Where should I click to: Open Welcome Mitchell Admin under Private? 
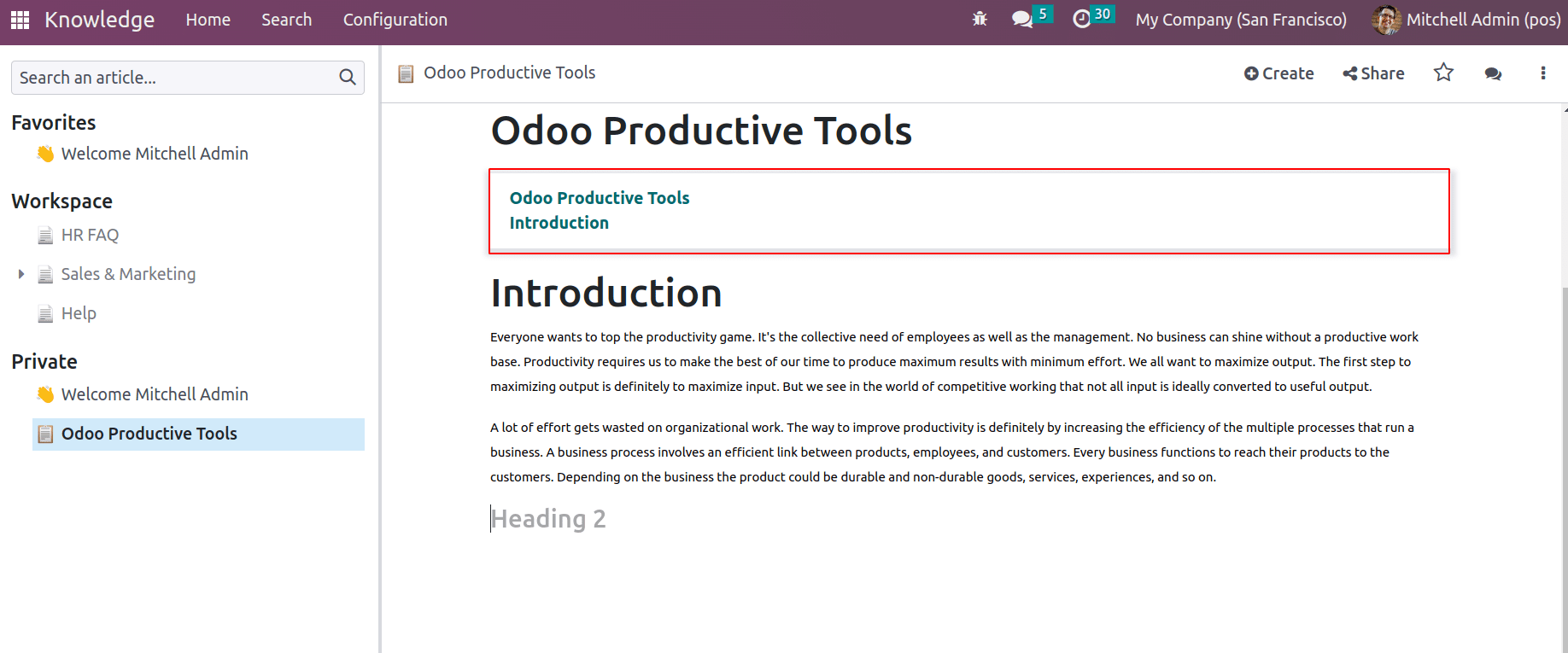(155, 394)
